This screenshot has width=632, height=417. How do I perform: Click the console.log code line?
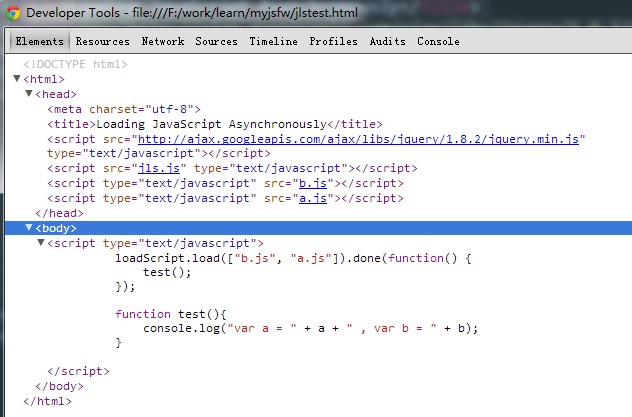[311, 329]
